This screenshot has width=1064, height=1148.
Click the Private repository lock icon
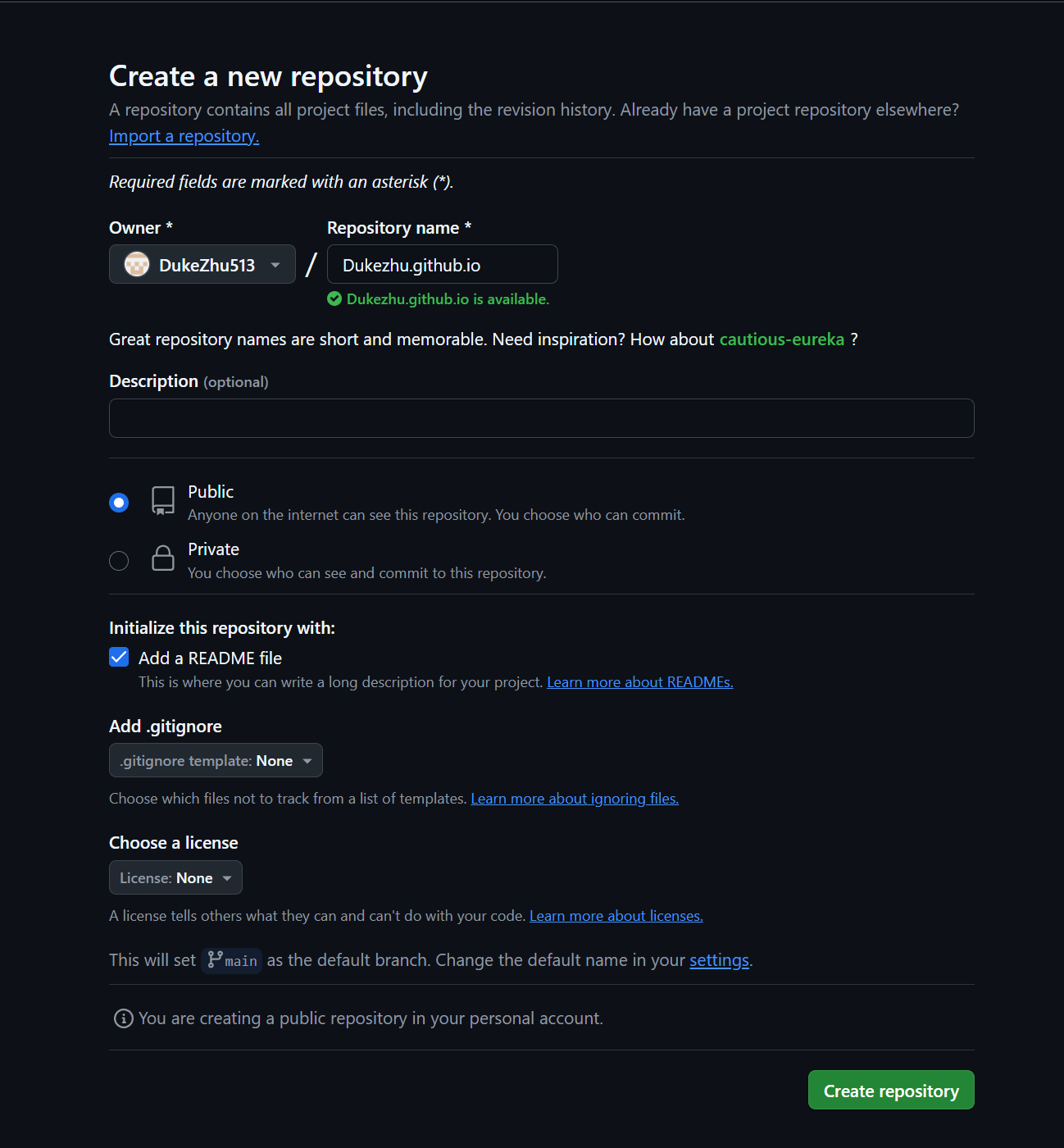coord(163,558)
